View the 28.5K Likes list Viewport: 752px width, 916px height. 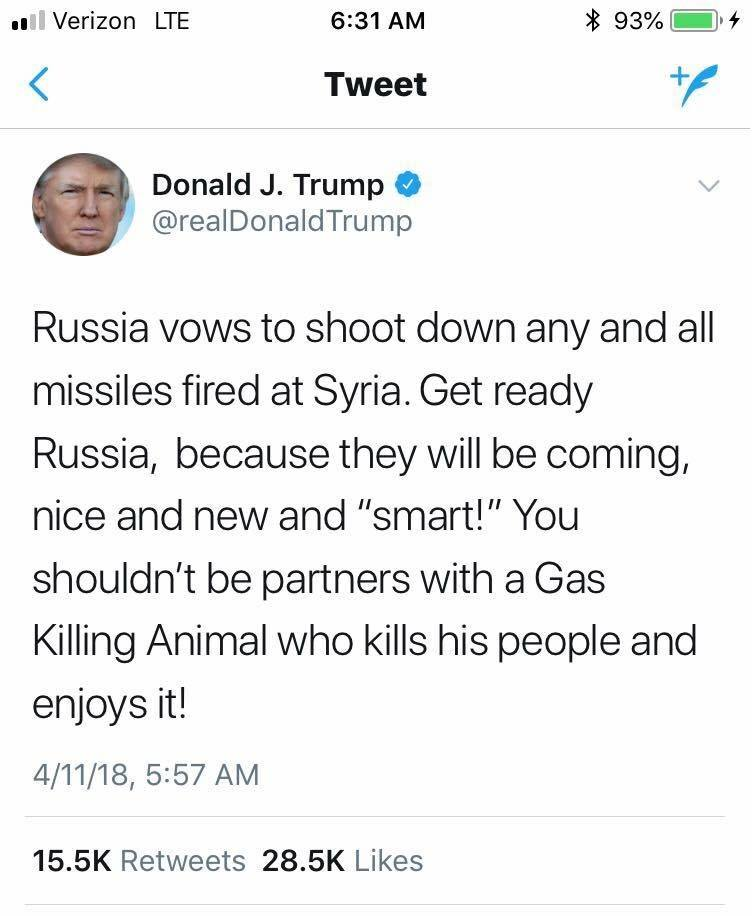[342, 861]
